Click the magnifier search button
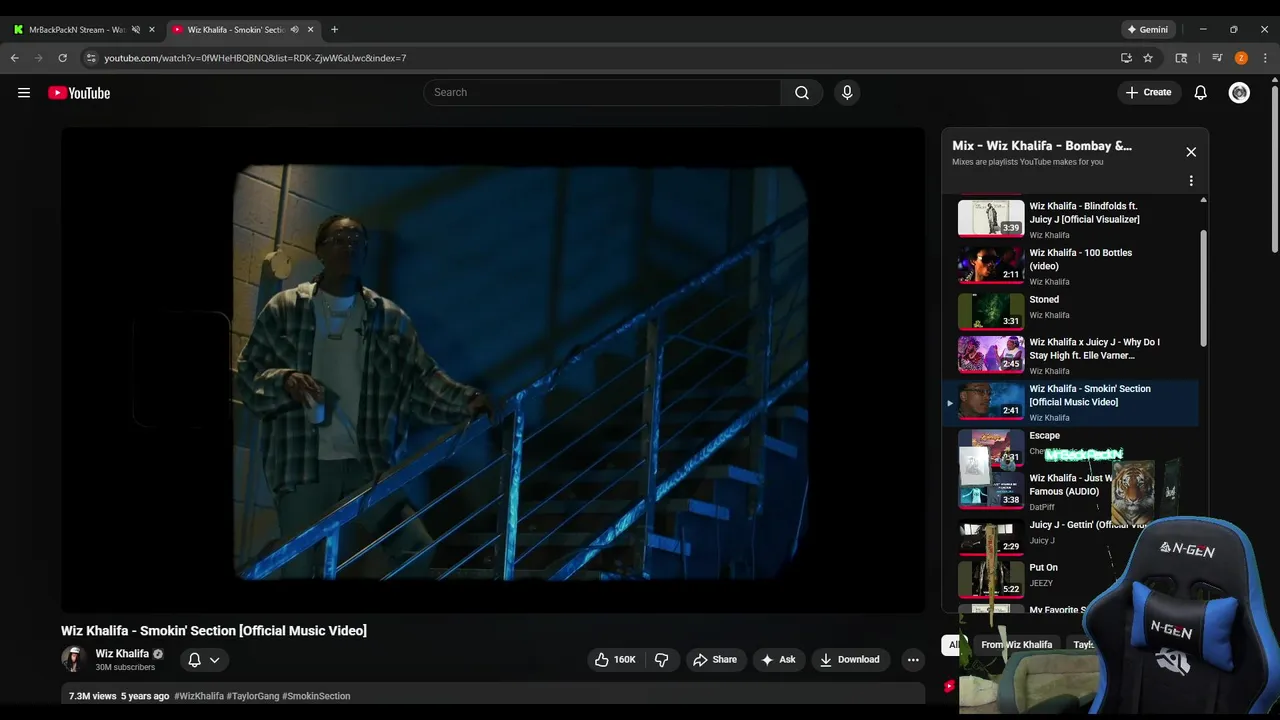The image size is (1280, 720). tap(802, 93)
